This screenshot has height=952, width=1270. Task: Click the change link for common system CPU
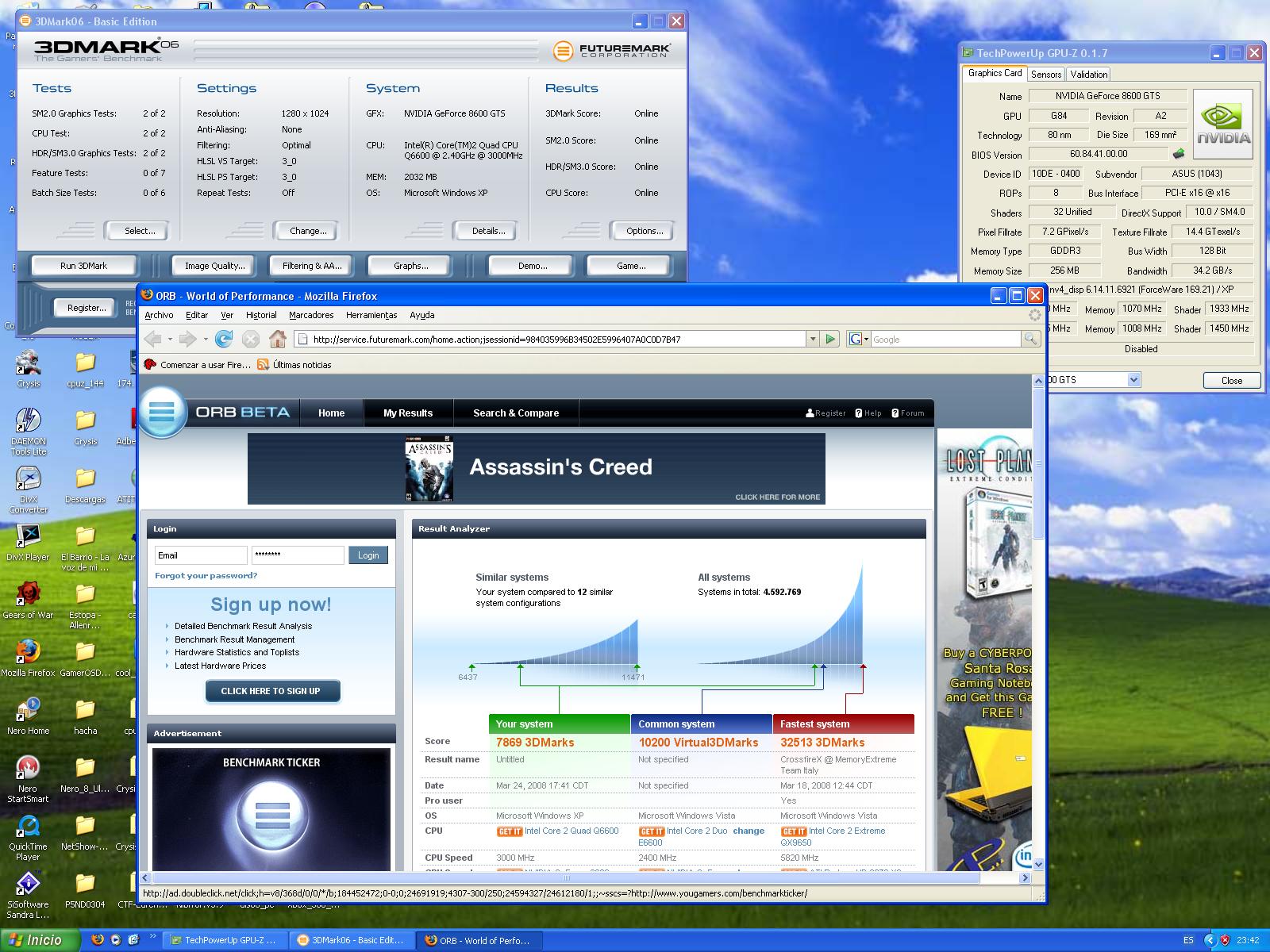point(749,831)
